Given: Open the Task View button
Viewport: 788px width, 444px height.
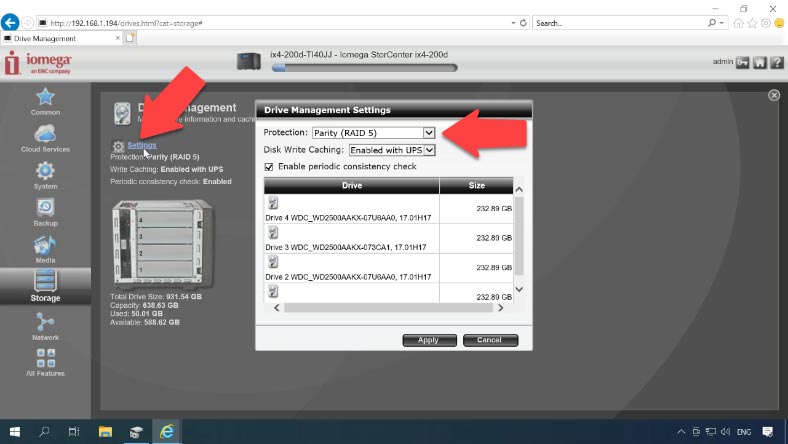Looking at the screenshot, I should (74, 431).
